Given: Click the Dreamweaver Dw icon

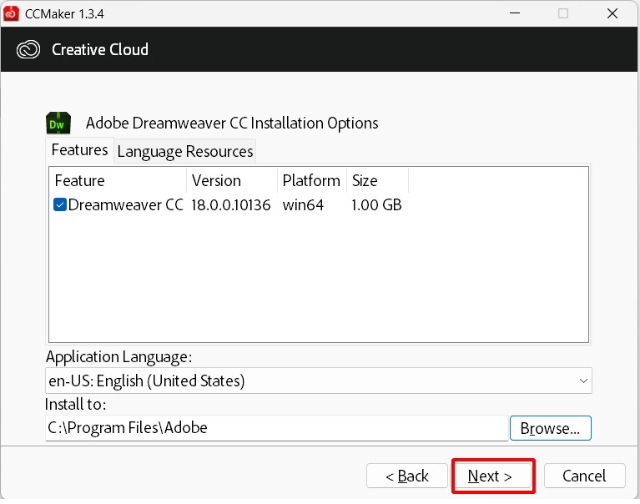Looking at the screenshot, I should 58,123.
